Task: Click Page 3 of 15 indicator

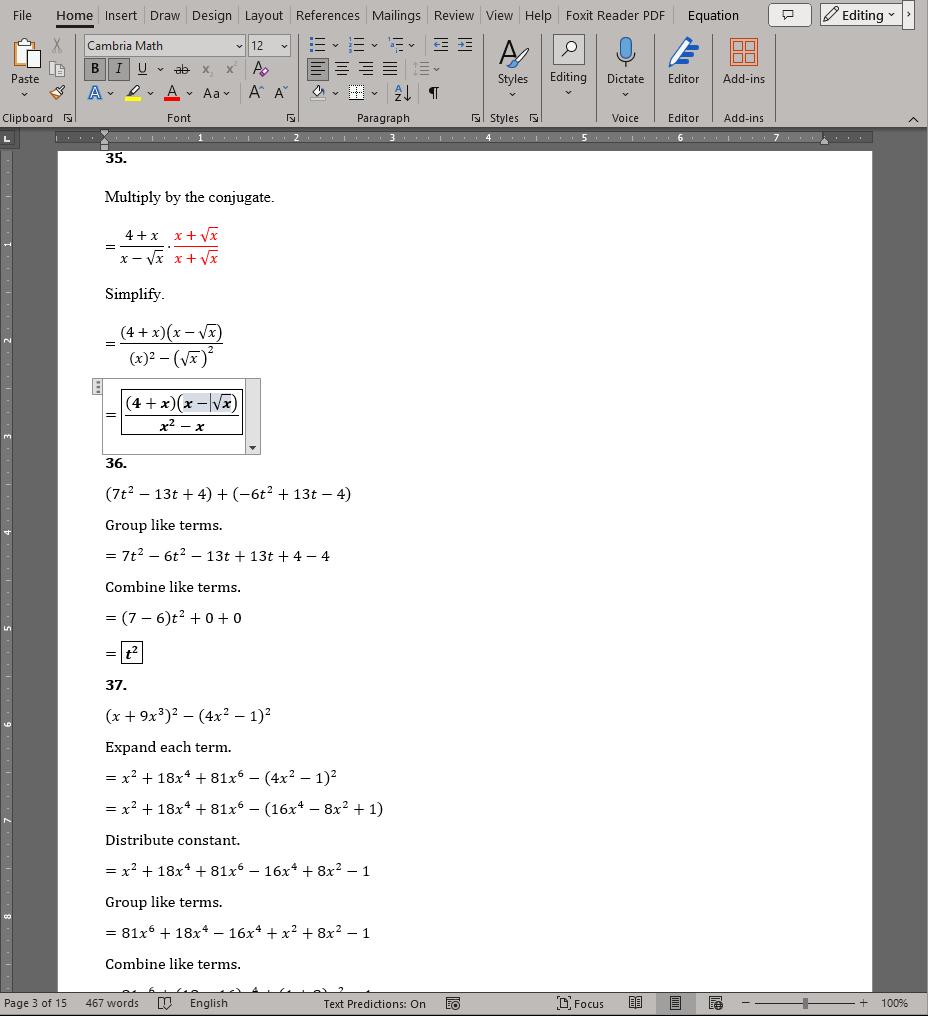Action: (x=36, y=1003)
